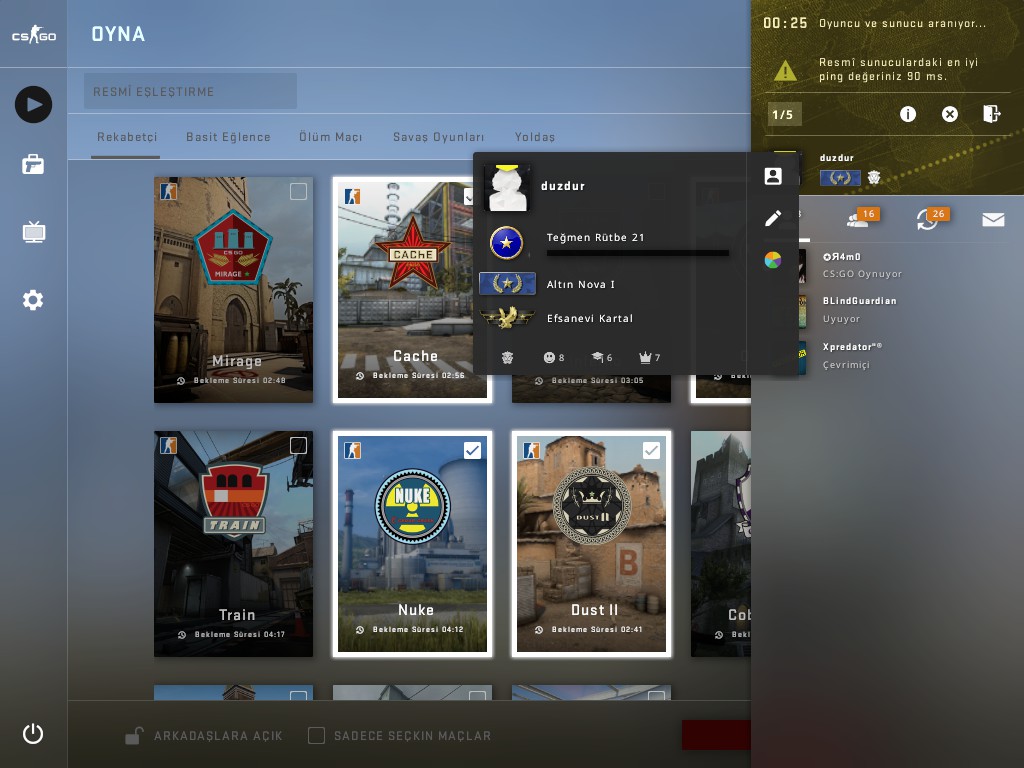
Task: View profile using the person card icon
Action: click(773, 176)
